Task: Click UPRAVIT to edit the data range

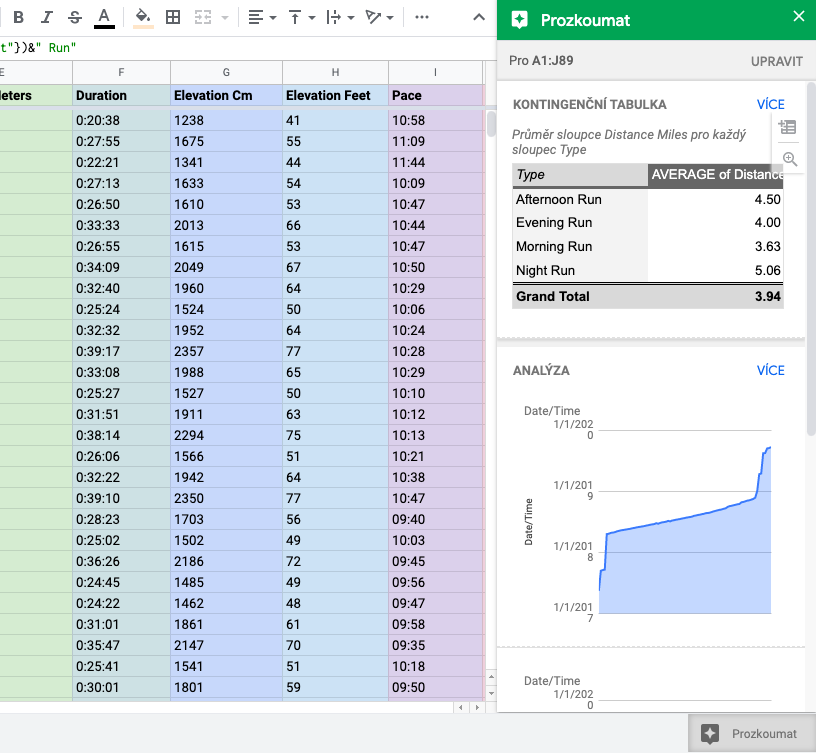Action: pyautogui.click(x=776, y=61)
